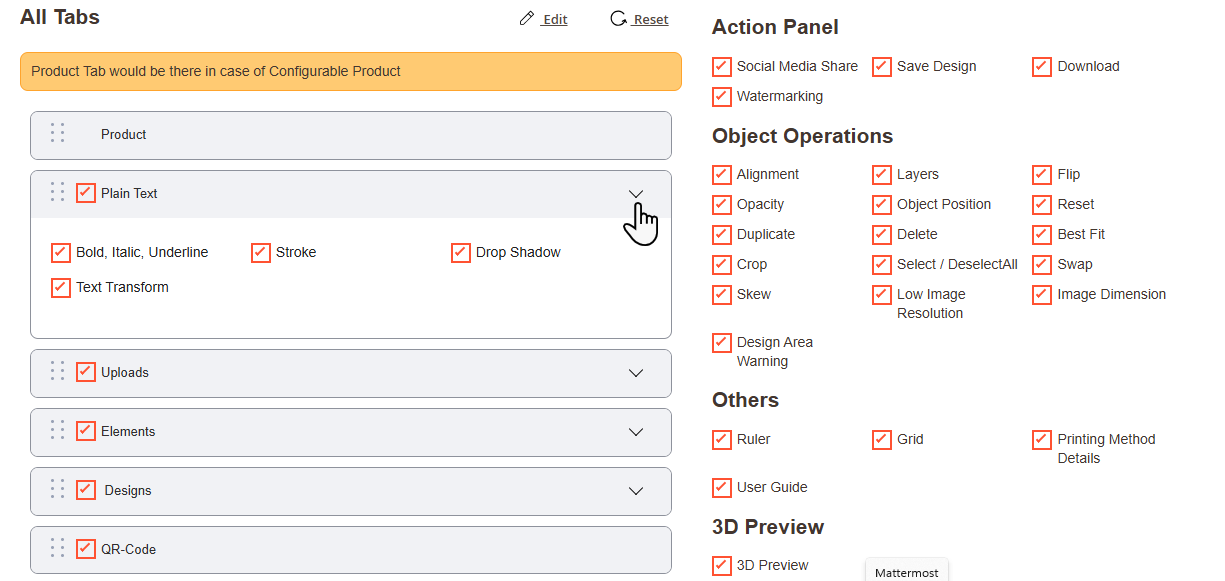
Task: Collapse the Plain Text section chevron
Action: pyautogui.click(x=636, y=193)
